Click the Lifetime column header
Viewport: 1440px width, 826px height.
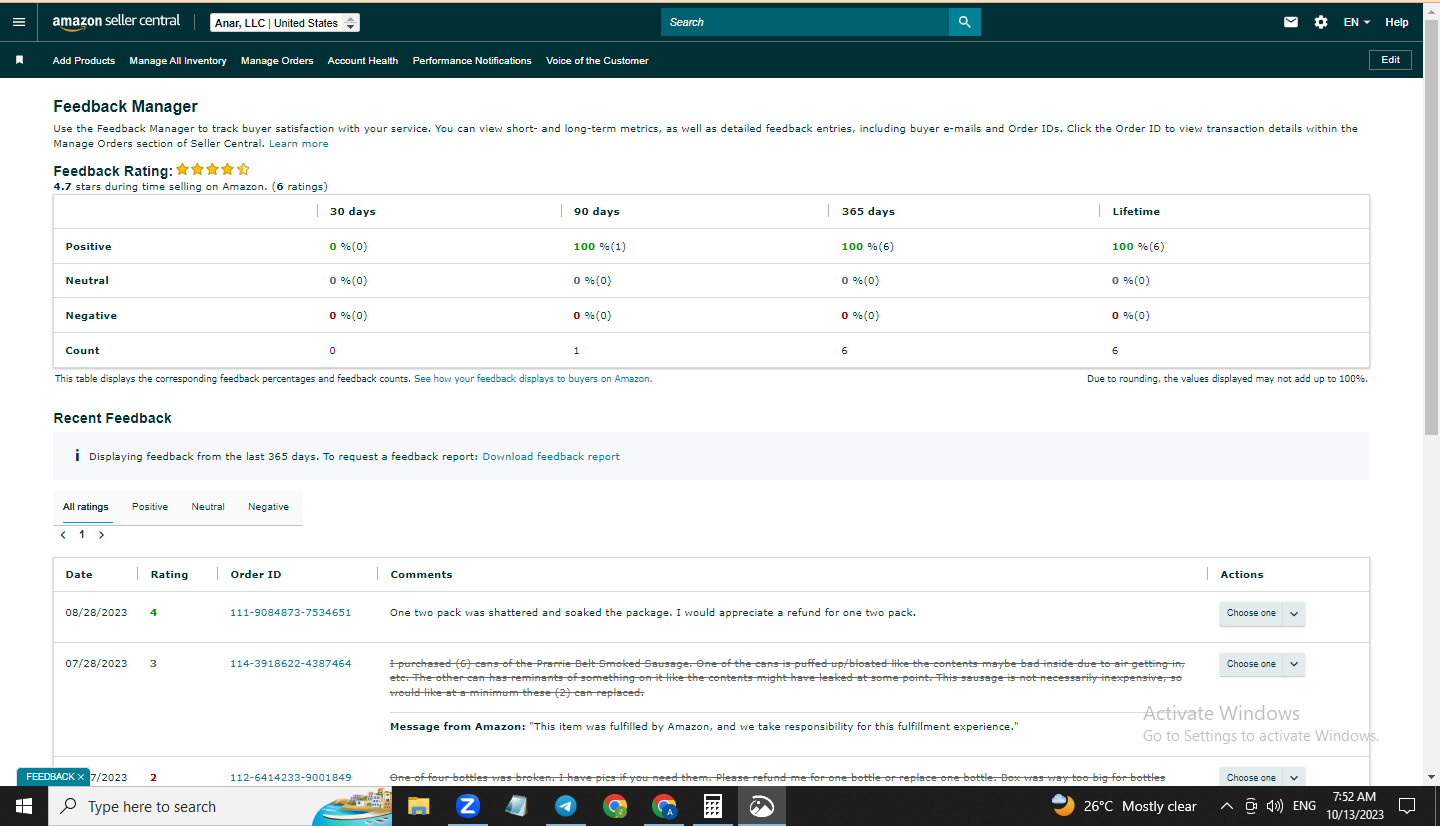(1136, 212)
